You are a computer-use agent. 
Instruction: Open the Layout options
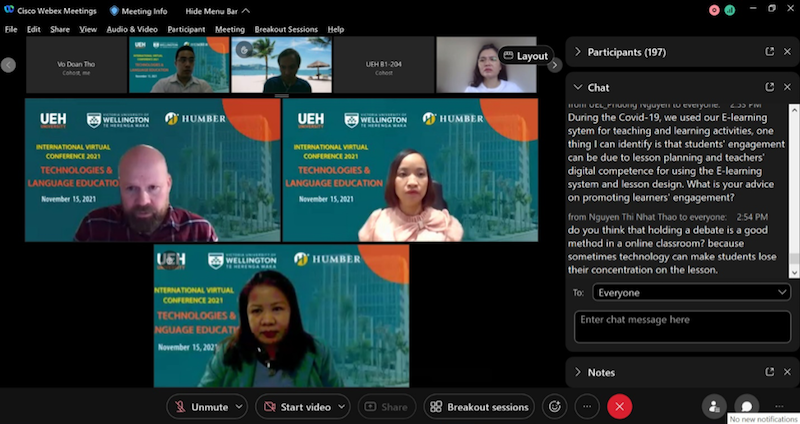(x=526, y=56)
